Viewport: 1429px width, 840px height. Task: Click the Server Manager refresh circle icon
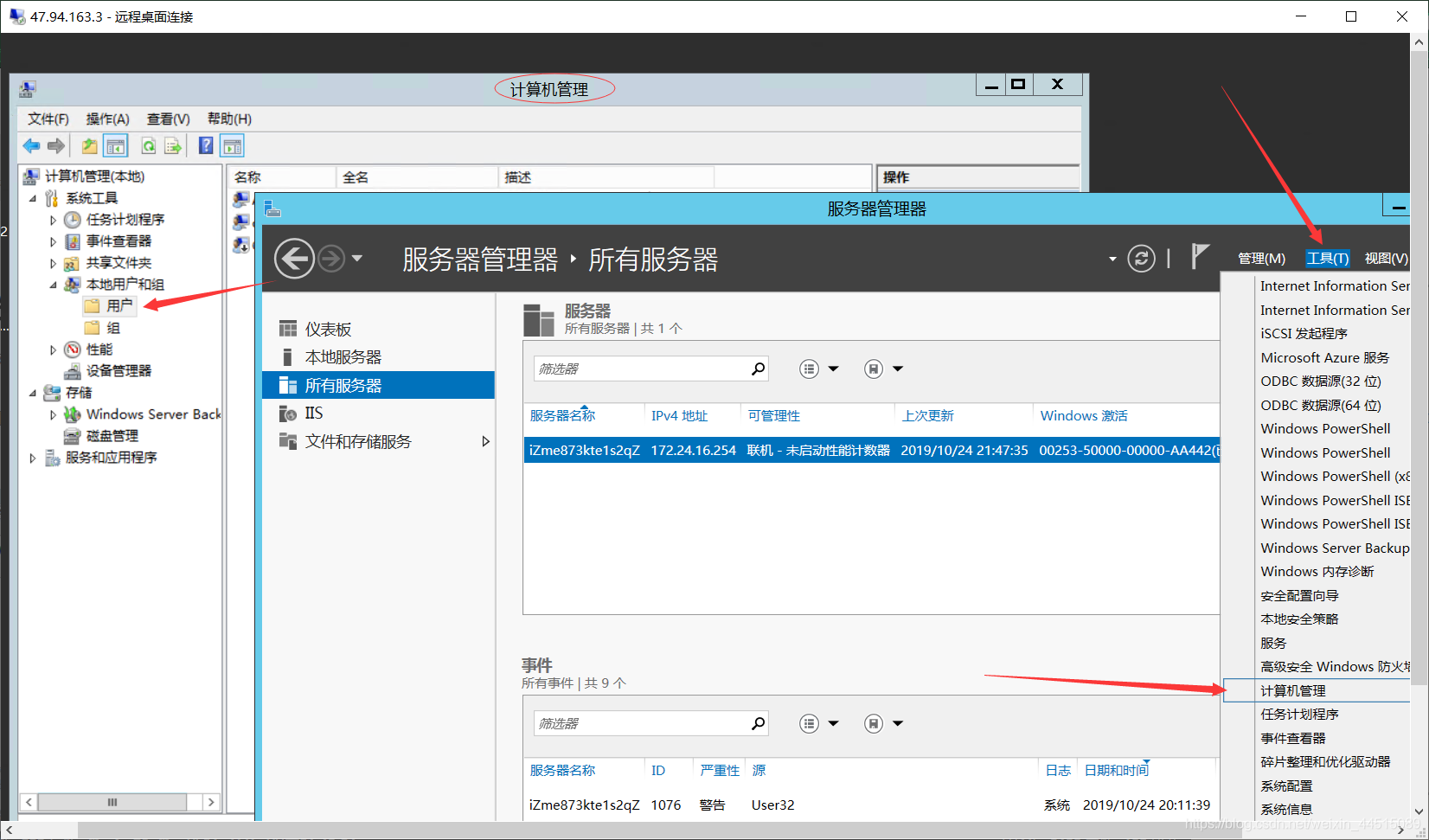tap(1141, 258)
